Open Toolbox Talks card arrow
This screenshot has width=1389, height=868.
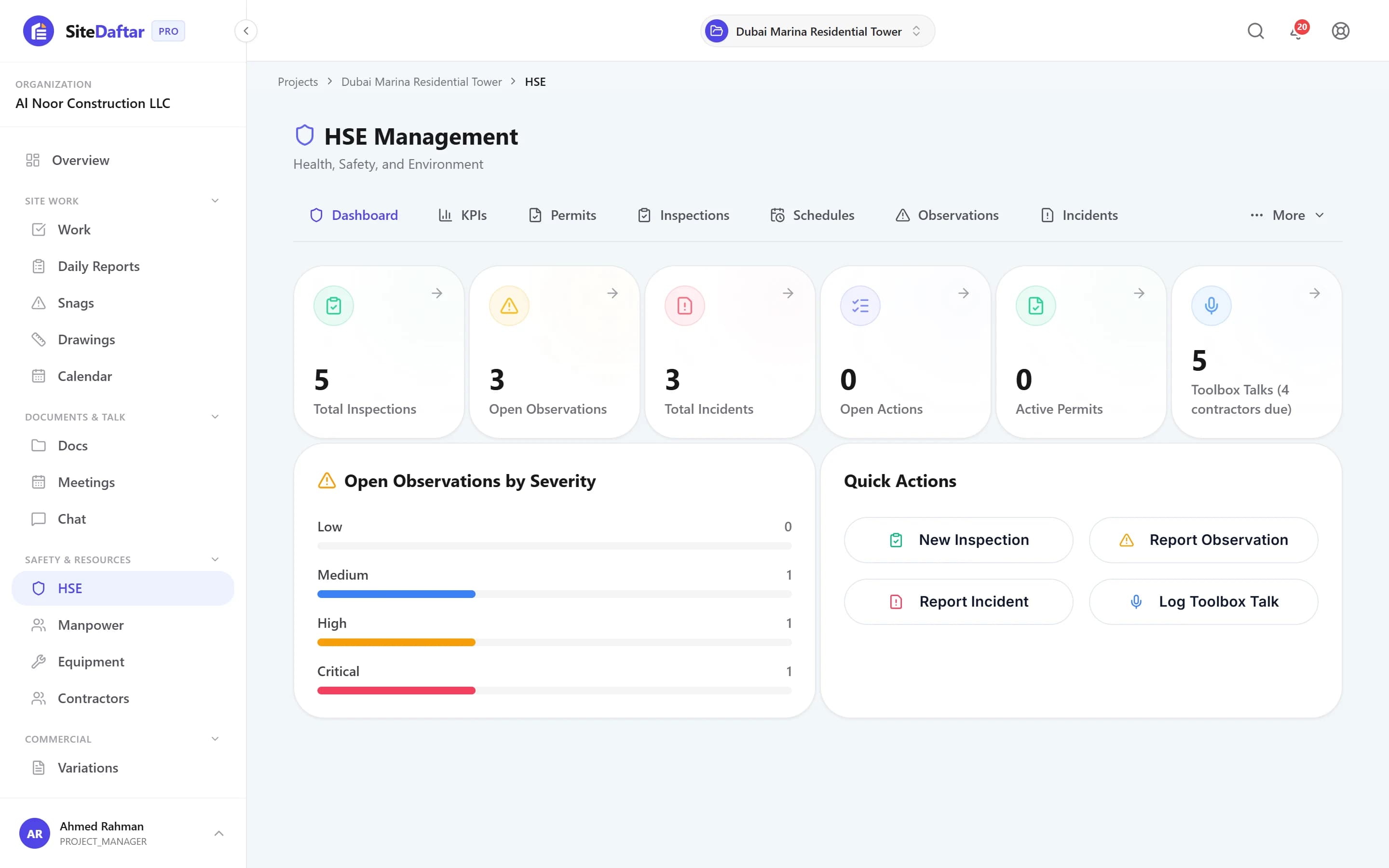click(x=1315, y=293)
